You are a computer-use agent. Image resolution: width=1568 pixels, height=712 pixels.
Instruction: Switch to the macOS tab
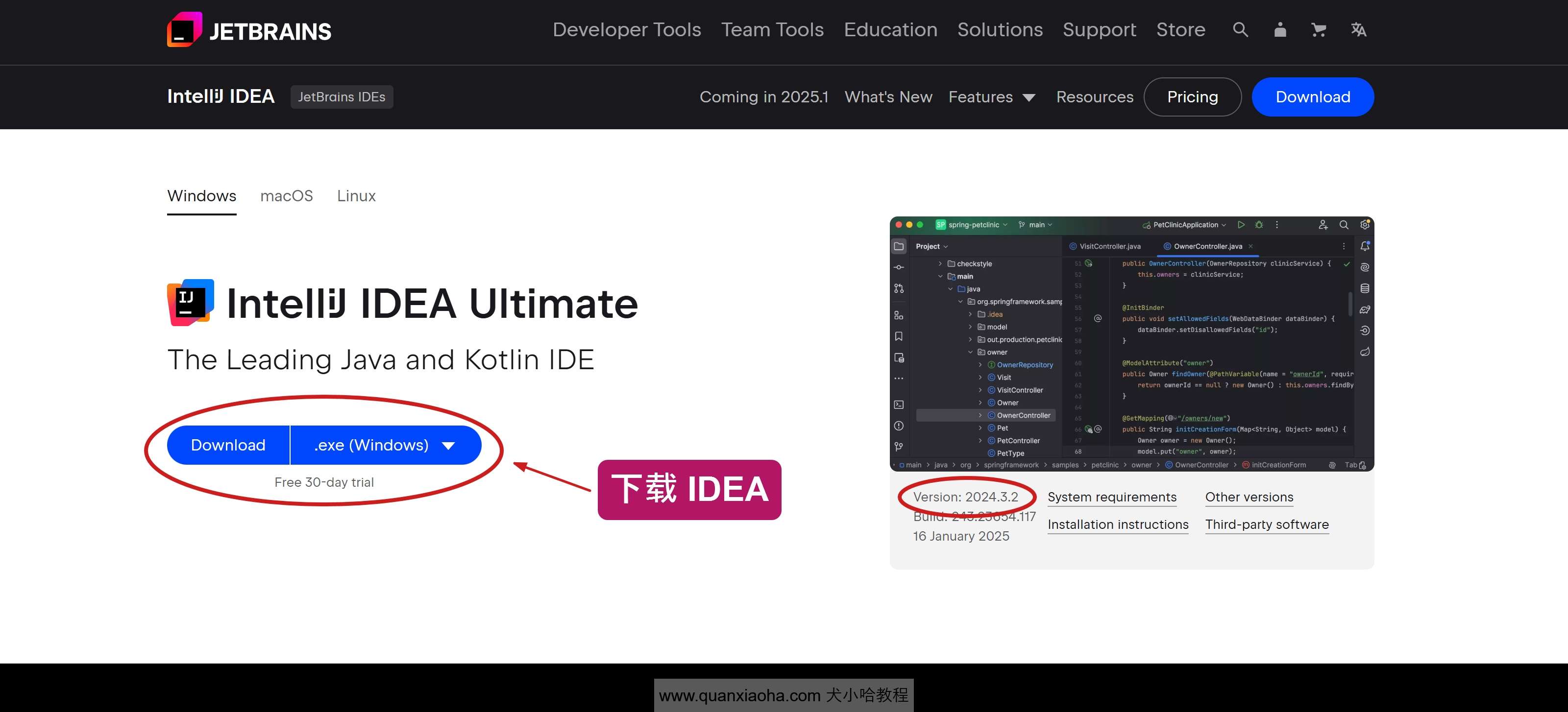pyautogui.click(x=286, y=196)
